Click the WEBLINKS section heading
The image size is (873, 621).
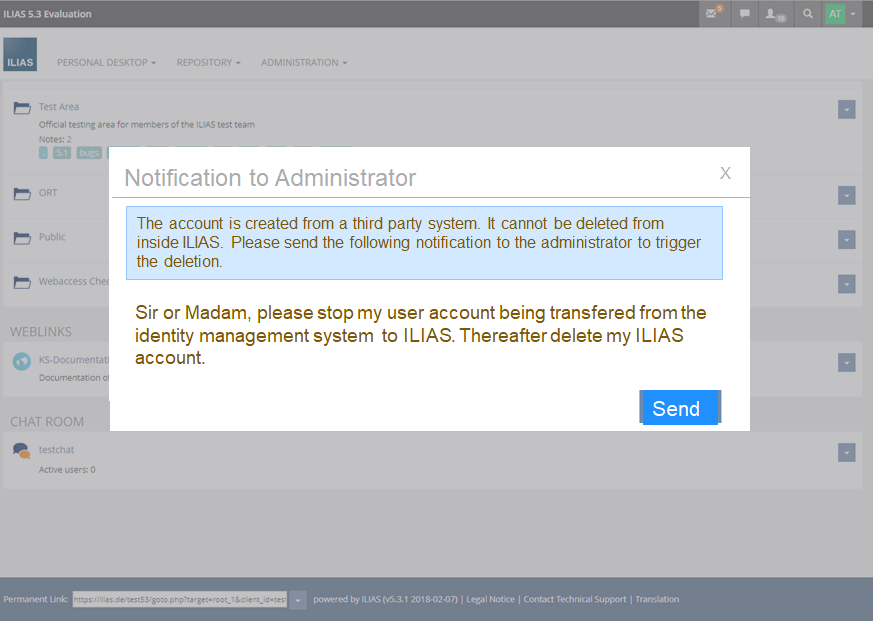click(x=41, y=332)
